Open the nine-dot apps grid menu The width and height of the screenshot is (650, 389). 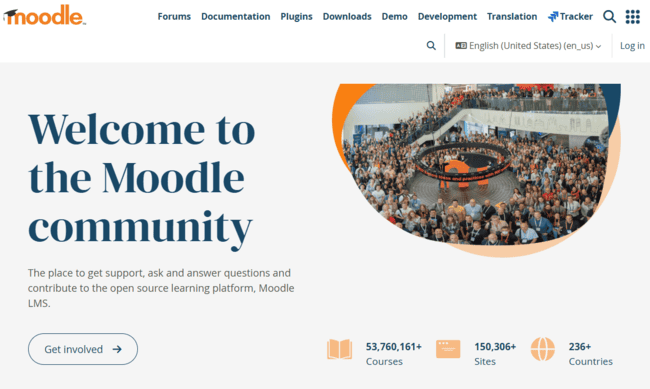633,17
